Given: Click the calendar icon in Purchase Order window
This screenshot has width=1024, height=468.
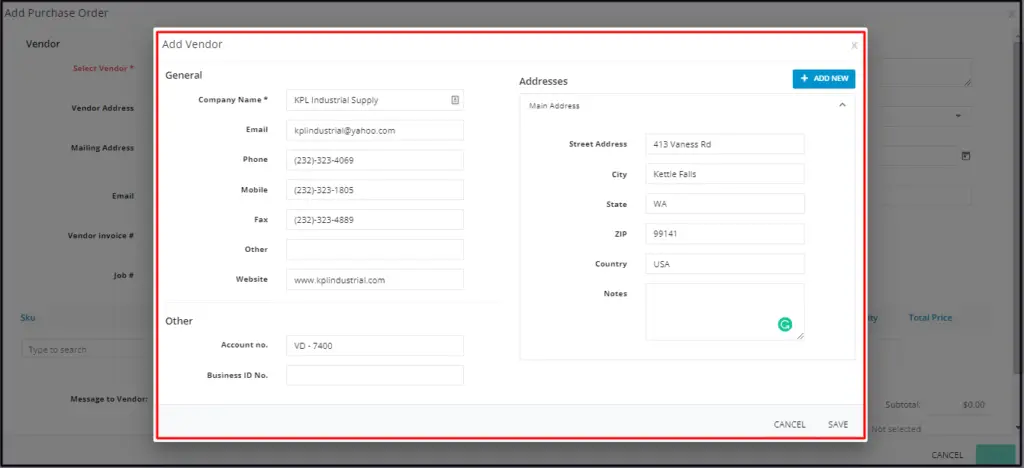Looking at the screenshot, I should pos(966,156).
